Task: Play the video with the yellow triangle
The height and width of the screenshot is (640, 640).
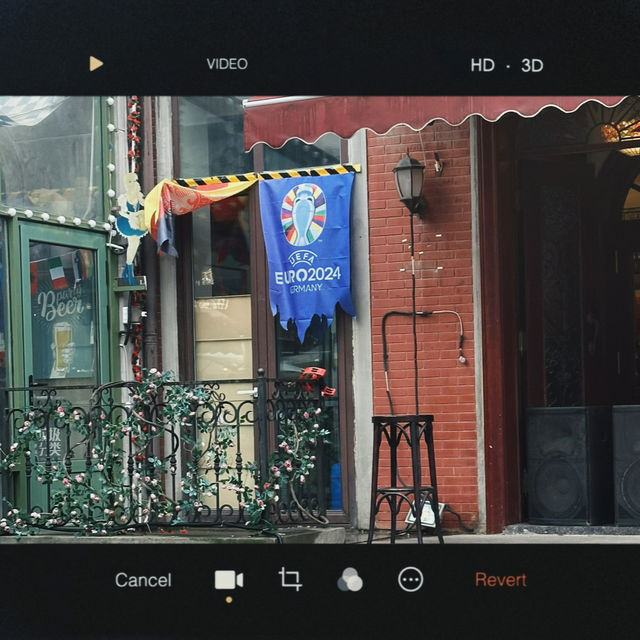Action: pyautogui.click(x=96, y=63)
